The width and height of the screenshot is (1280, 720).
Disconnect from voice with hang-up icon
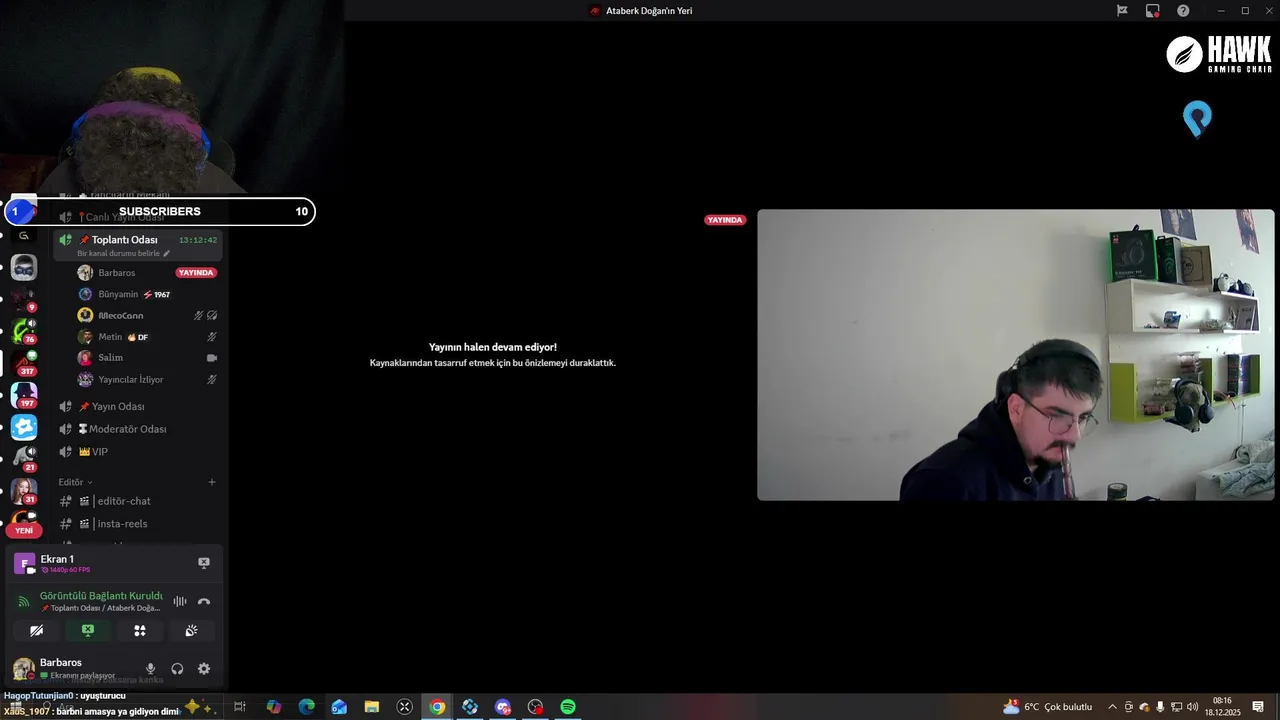204,601
